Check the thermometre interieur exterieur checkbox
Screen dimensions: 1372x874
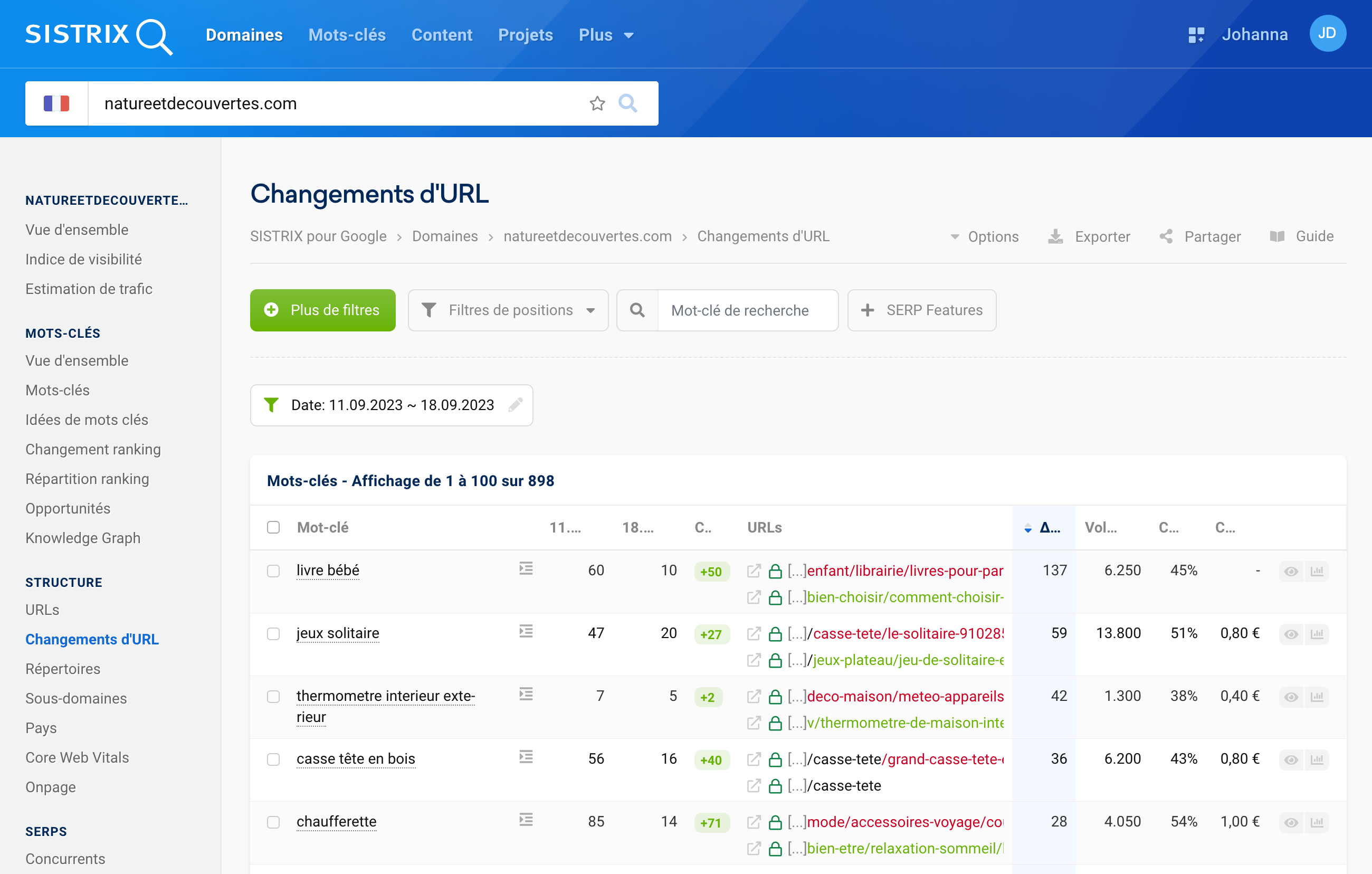pos(273,696)
